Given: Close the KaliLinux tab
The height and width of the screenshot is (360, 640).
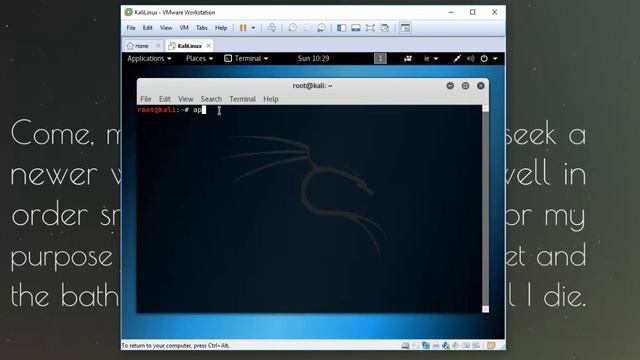Looking at the screenshot, I should coord(209,46).
